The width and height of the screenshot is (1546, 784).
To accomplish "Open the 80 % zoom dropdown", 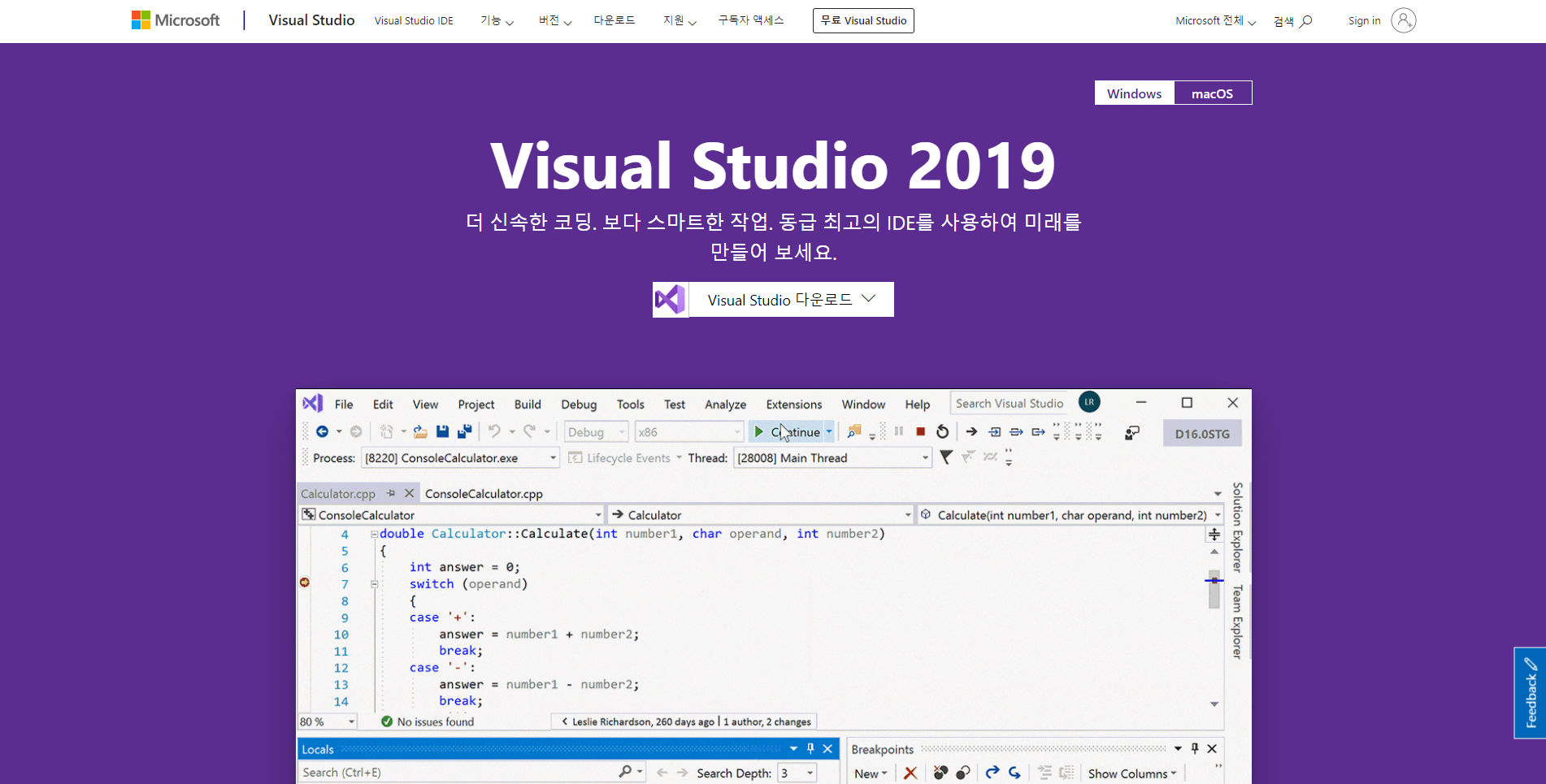I will (328, 721).
